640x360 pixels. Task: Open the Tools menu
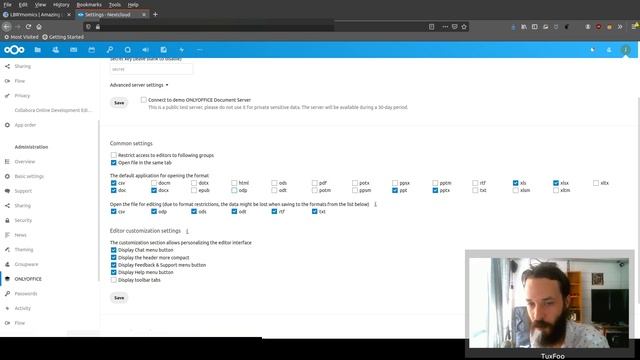115,4
